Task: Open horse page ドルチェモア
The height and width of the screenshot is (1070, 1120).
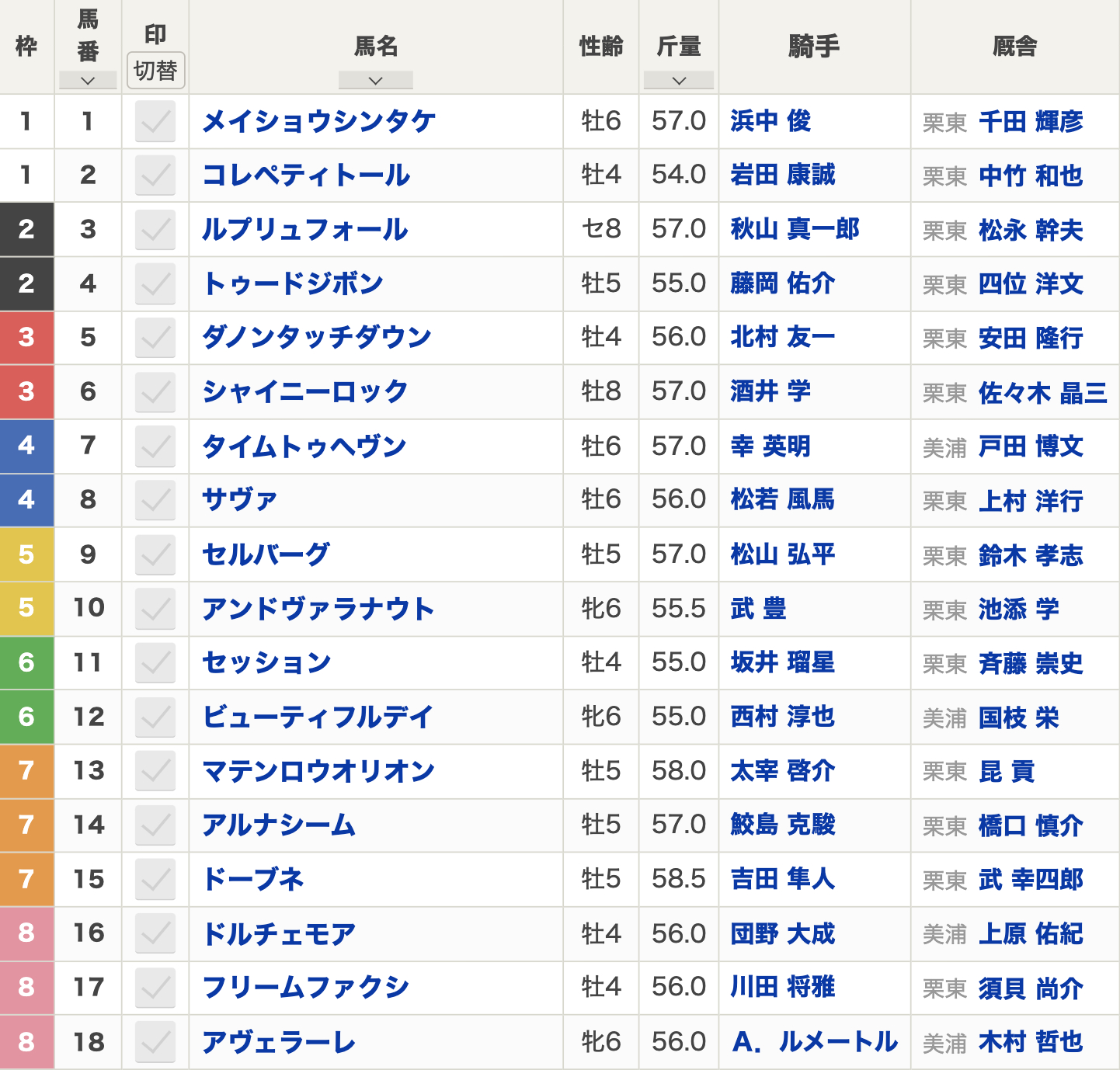Action: point(279,933)
